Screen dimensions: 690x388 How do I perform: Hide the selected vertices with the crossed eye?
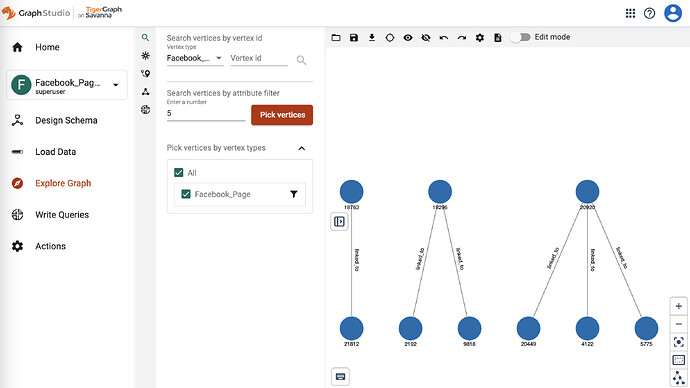click(x=426, y=38)
